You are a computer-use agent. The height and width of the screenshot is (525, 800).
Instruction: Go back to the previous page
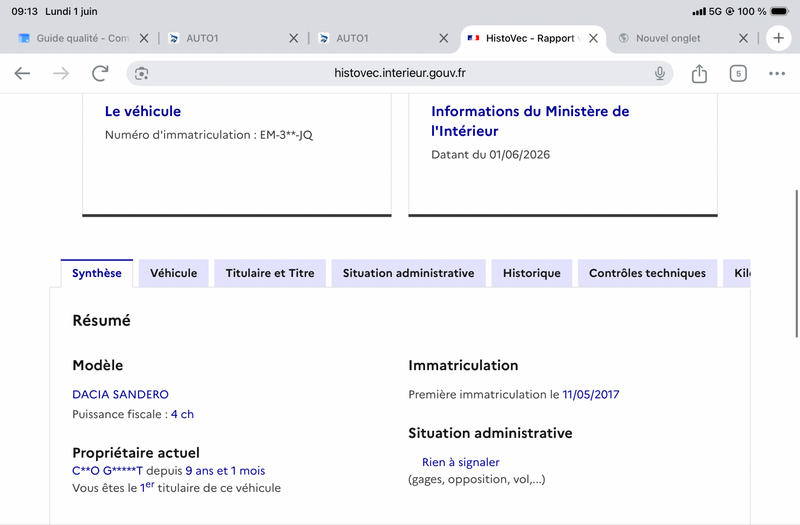click(22, 73)
